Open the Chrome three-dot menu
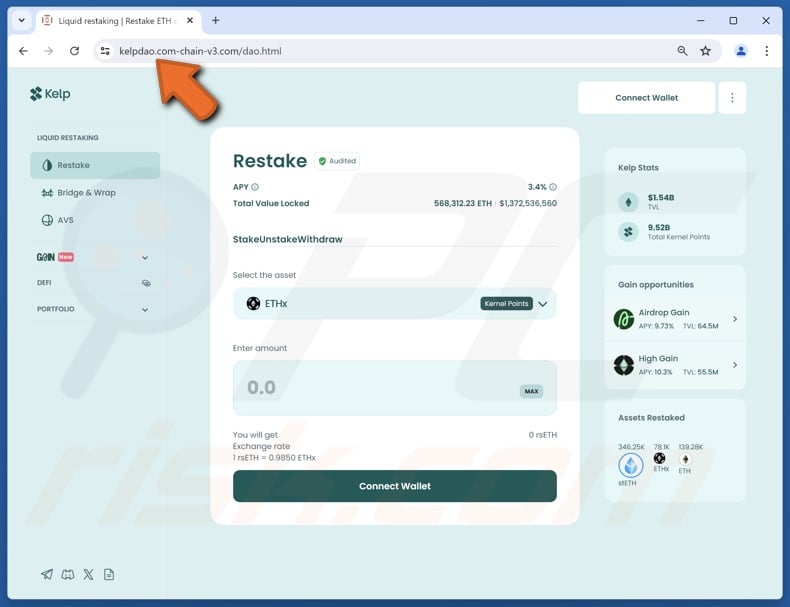This screenshot has width=790, height=607. coord(766,51)
